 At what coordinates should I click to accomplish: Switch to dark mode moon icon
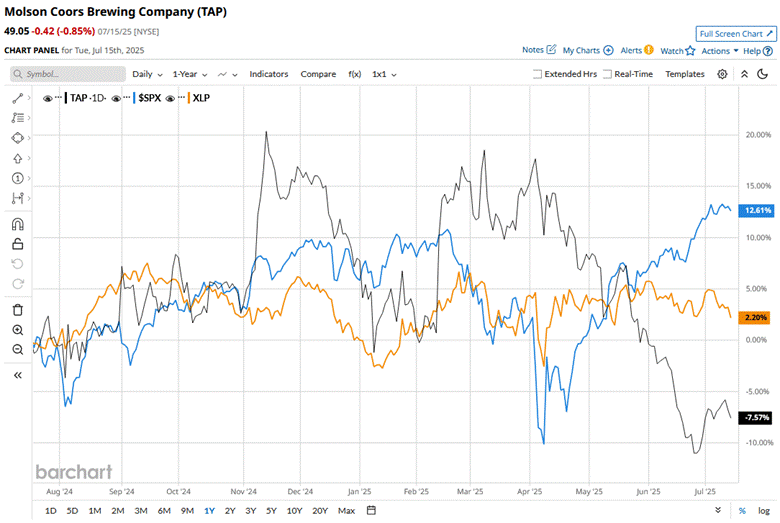point(762,74)
